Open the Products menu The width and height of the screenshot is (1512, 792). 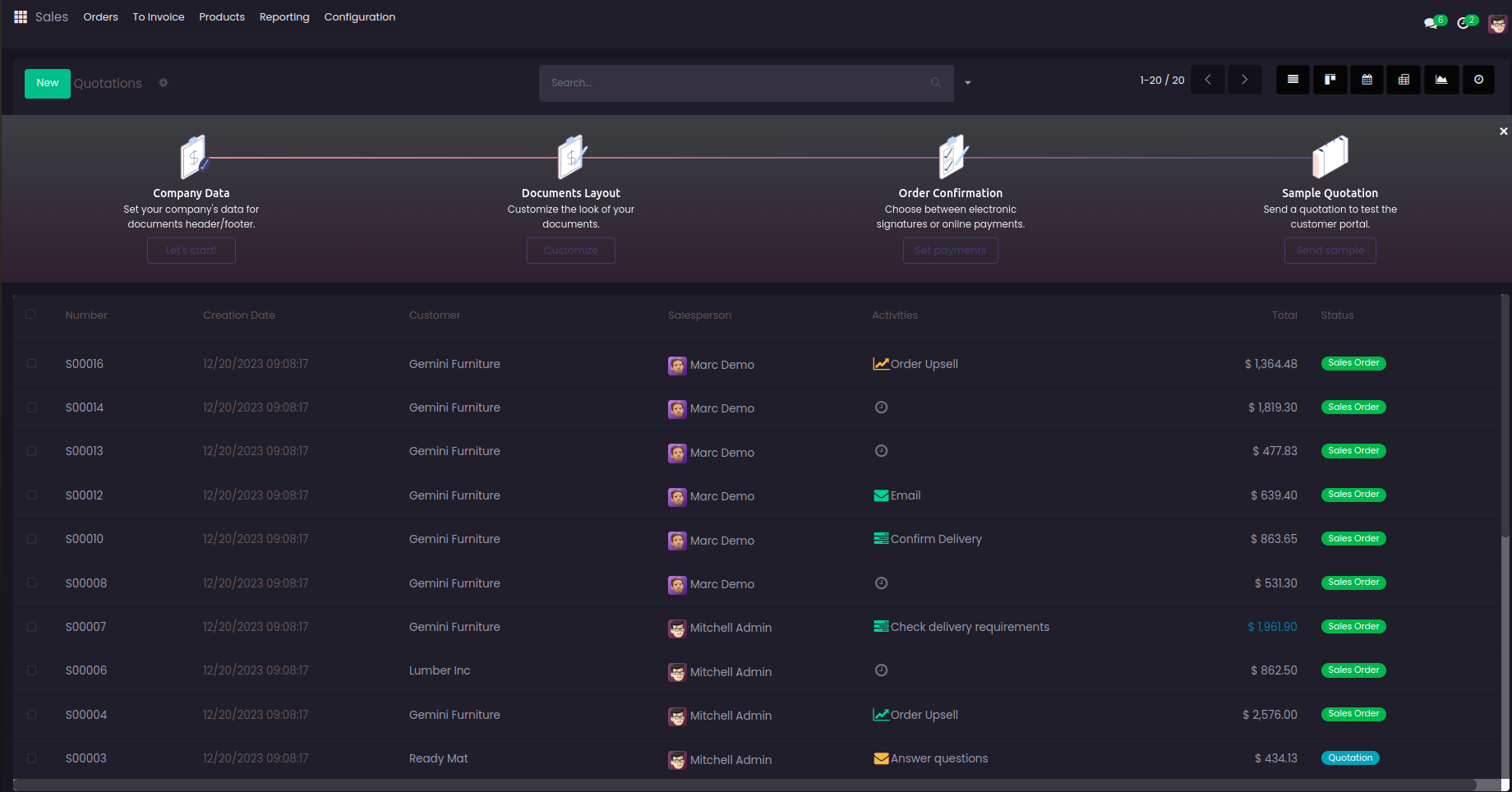pos(222,17)
